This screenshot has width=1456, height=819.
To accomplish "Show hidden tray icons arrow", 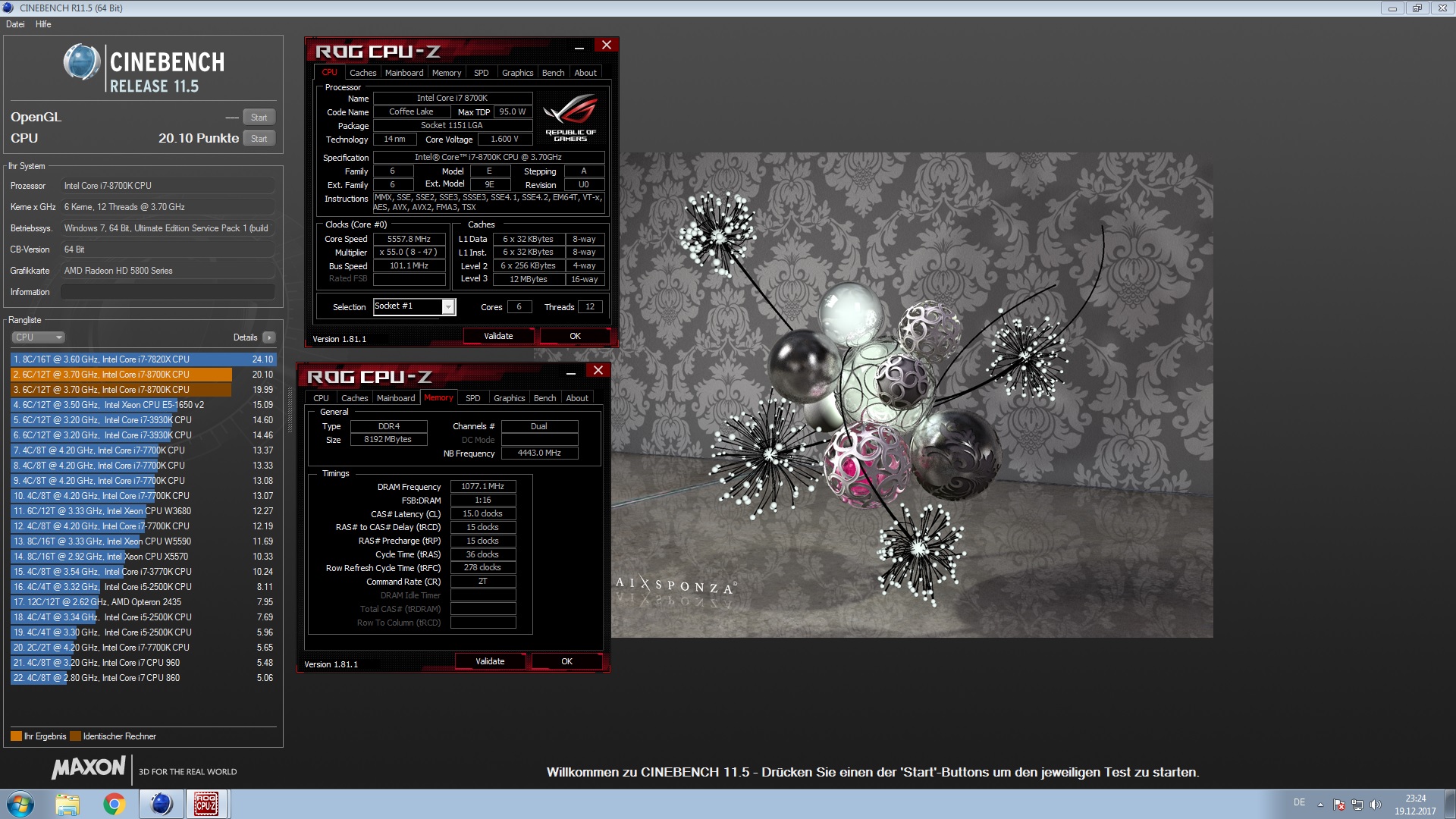I will click(1320, 805).
